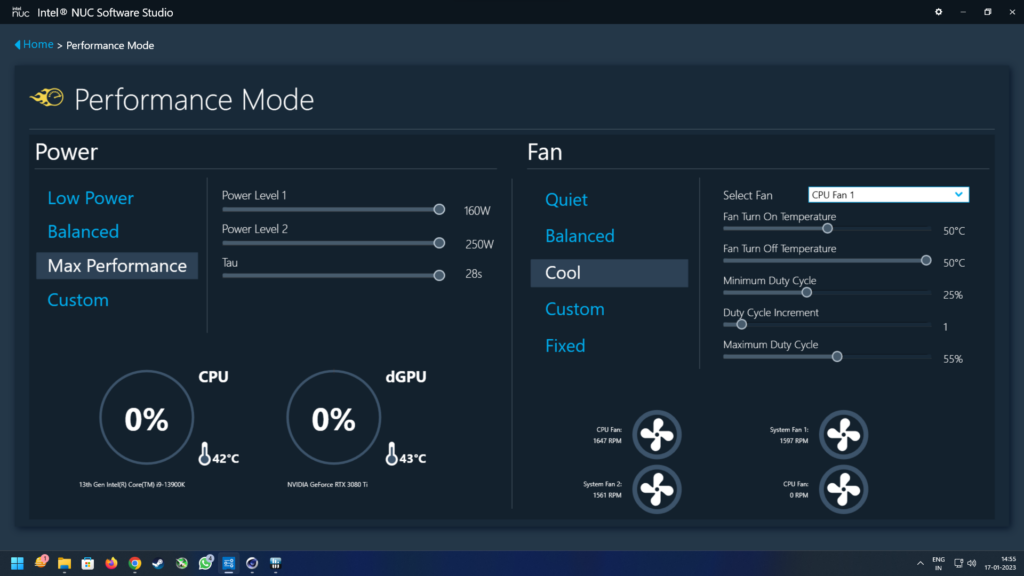The image size is (1024, 576).
Task: Select Cool fan mode
Action: 609,273
